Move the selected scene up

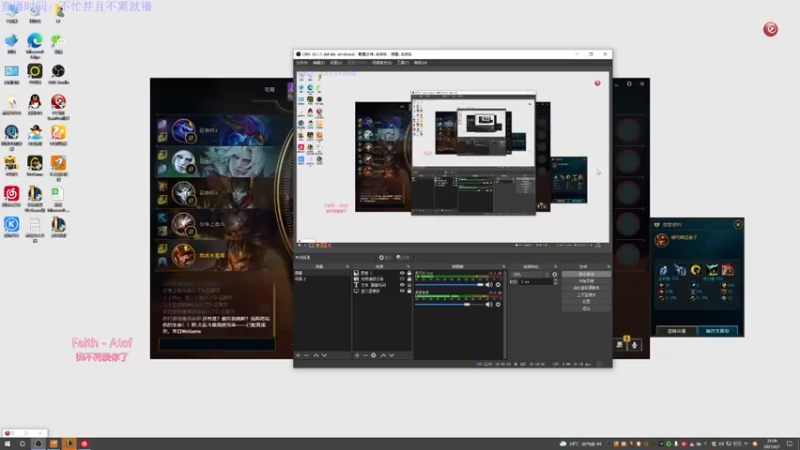(x=316, y=355)
